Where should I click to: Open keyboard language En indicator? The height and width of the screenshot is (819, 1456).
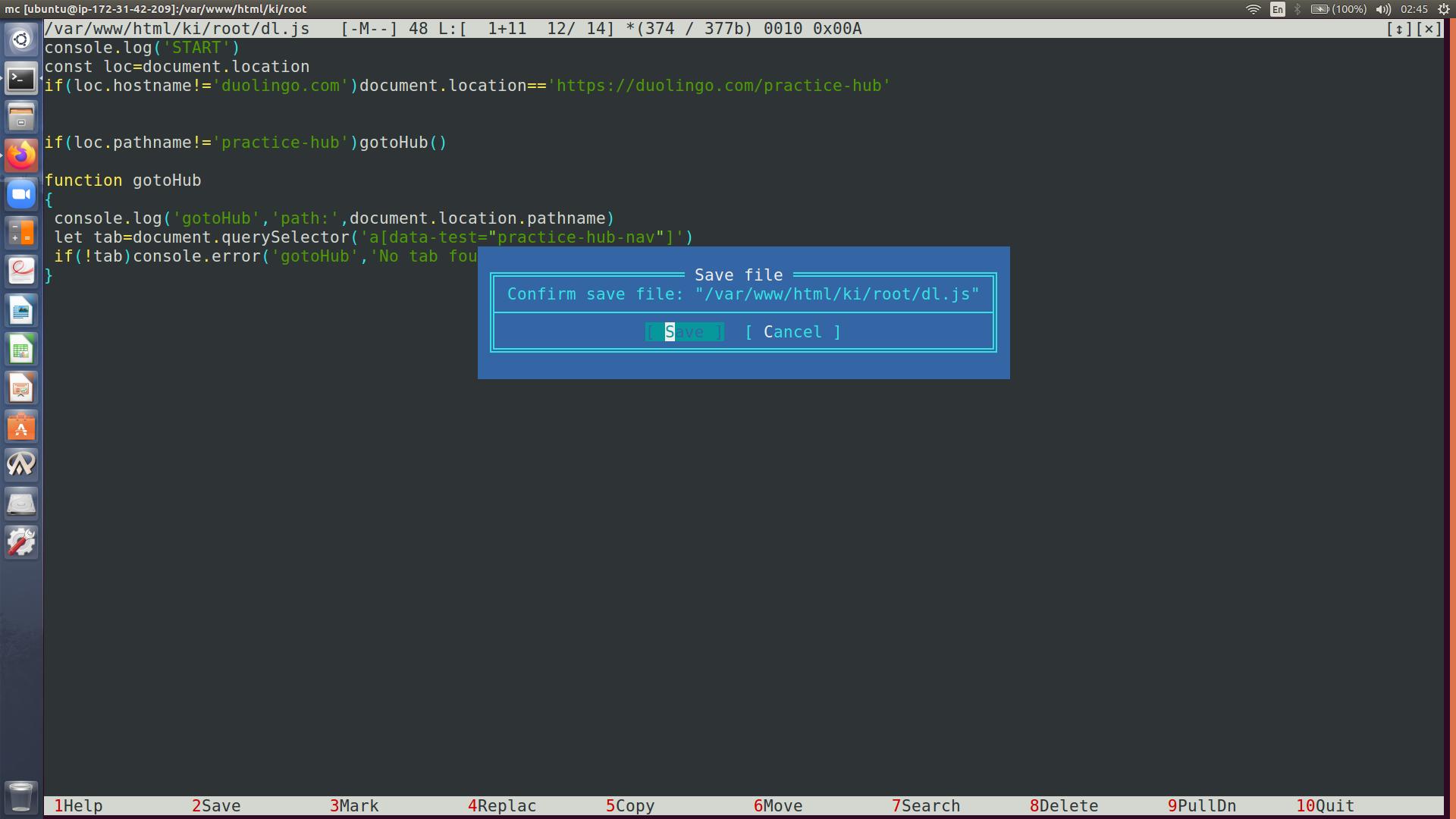tap(1278, 9)
